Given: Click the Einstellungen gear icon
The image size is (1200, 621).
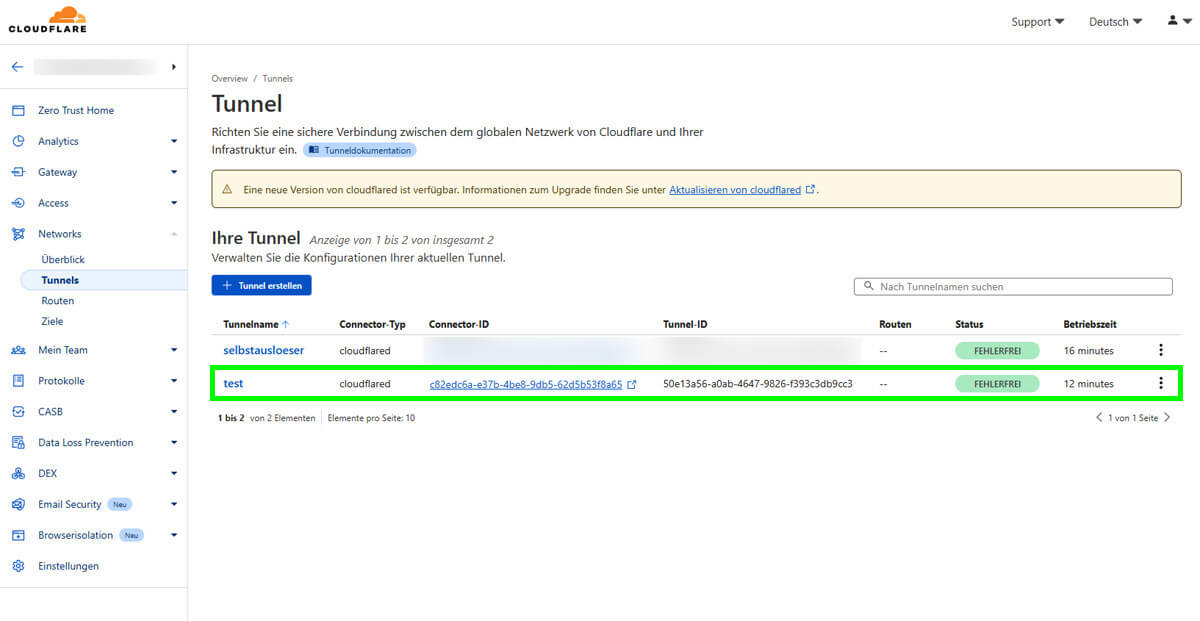Looking at the screenshot, I should 18,566.
